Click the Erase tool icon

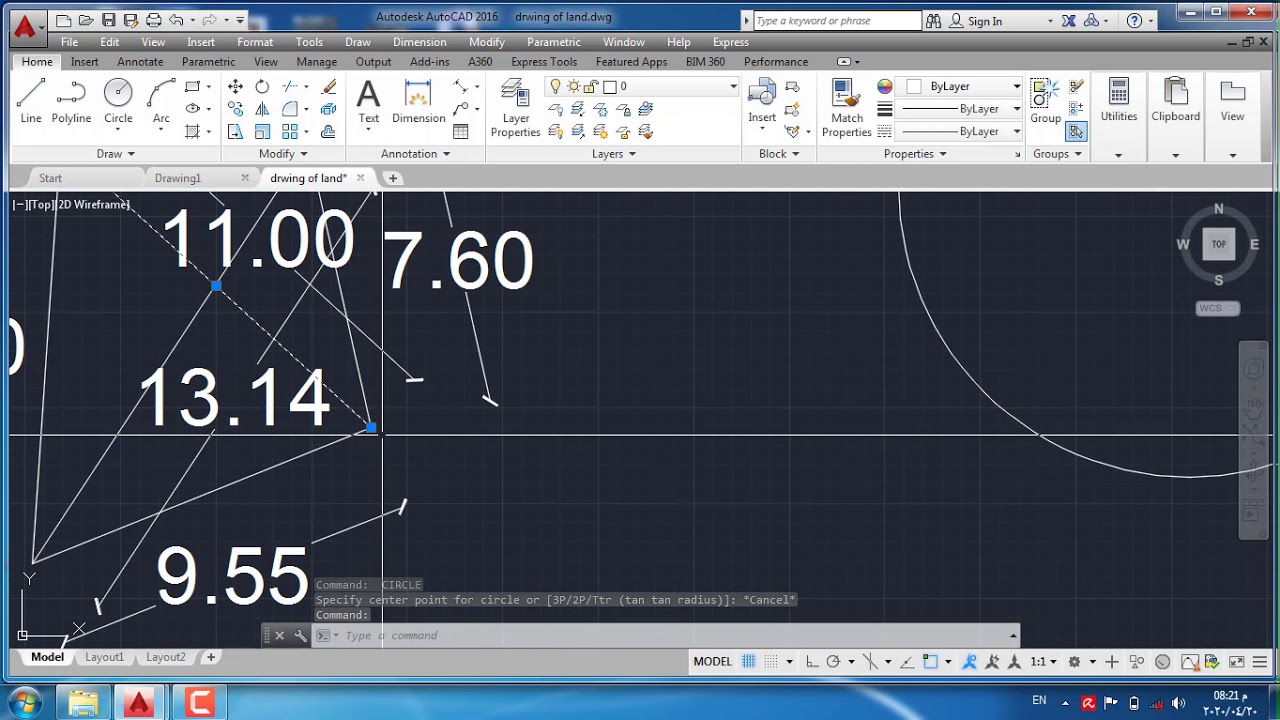[x=328, y=87]
